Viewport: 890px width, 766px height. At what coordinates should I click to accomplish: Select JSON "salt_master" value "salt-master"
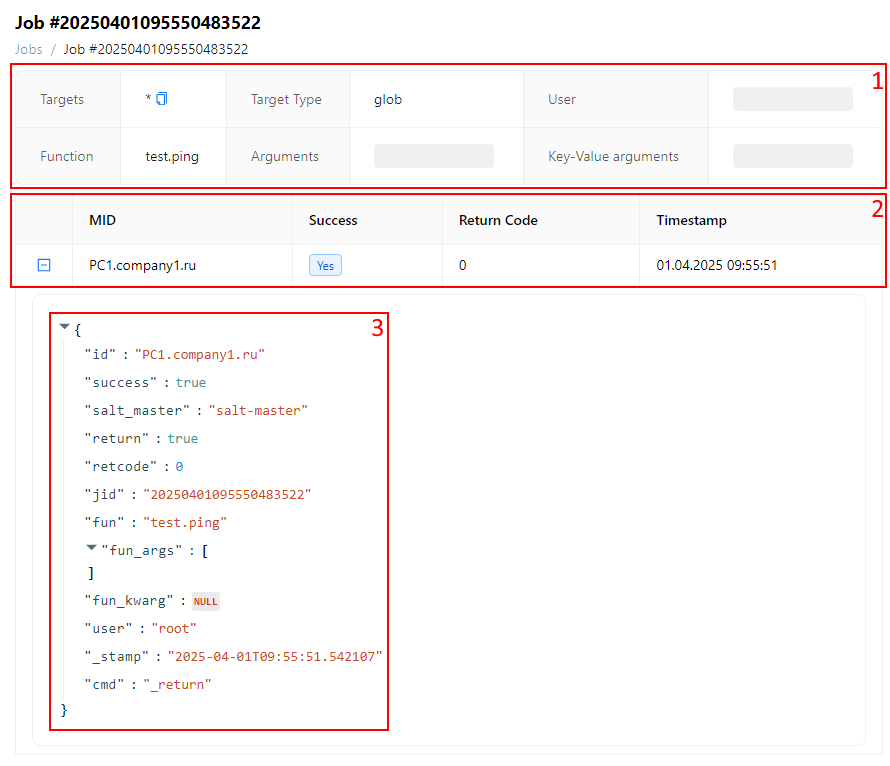pos(258,410)
